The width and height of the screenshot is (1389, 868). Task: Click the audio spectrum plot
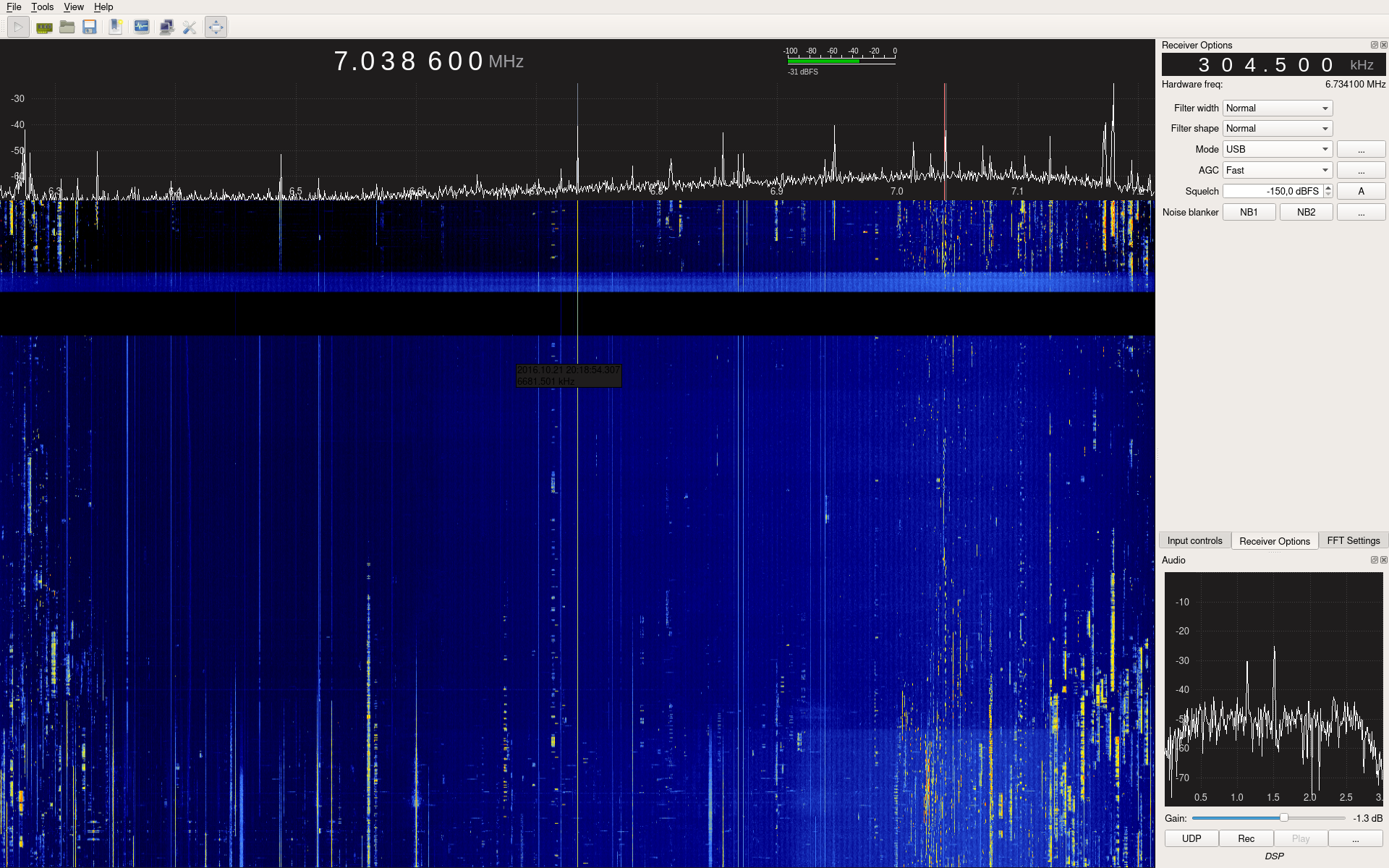point(1273,689)
